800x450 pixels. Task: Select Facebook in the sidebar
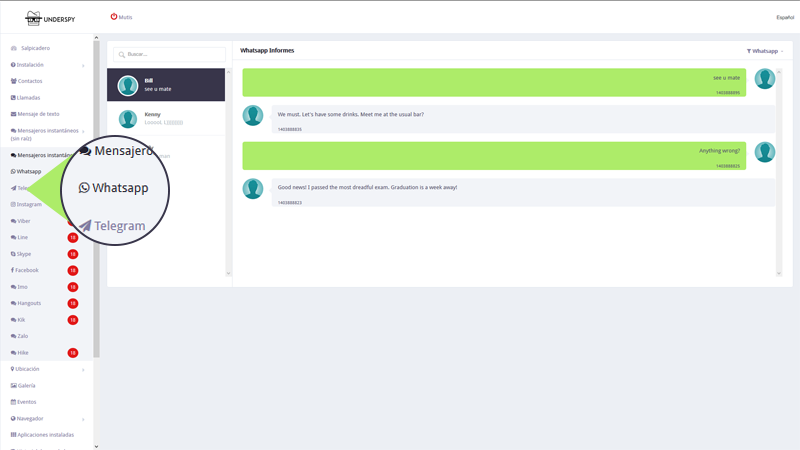pyautogui.click(x=24, y=270)
